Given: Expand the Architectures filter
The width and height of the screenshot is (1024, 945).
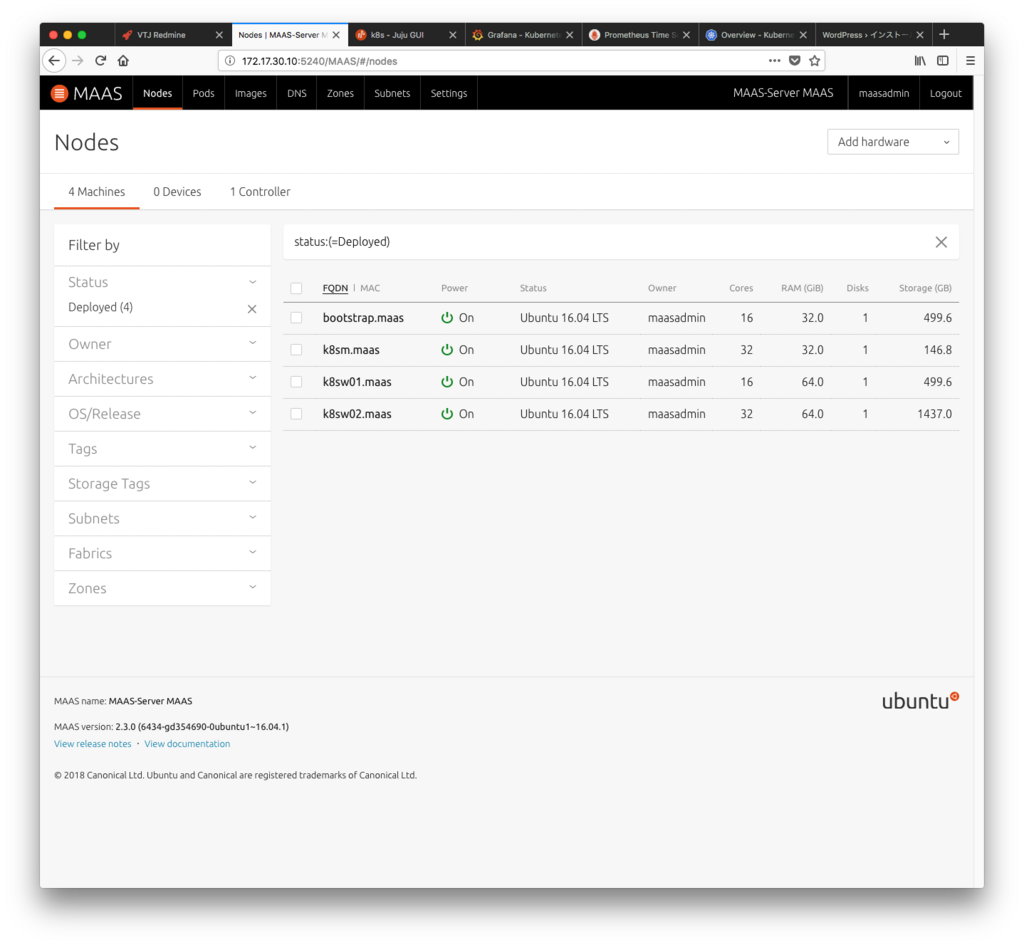Looking at the screenshot, I should 162,379.
